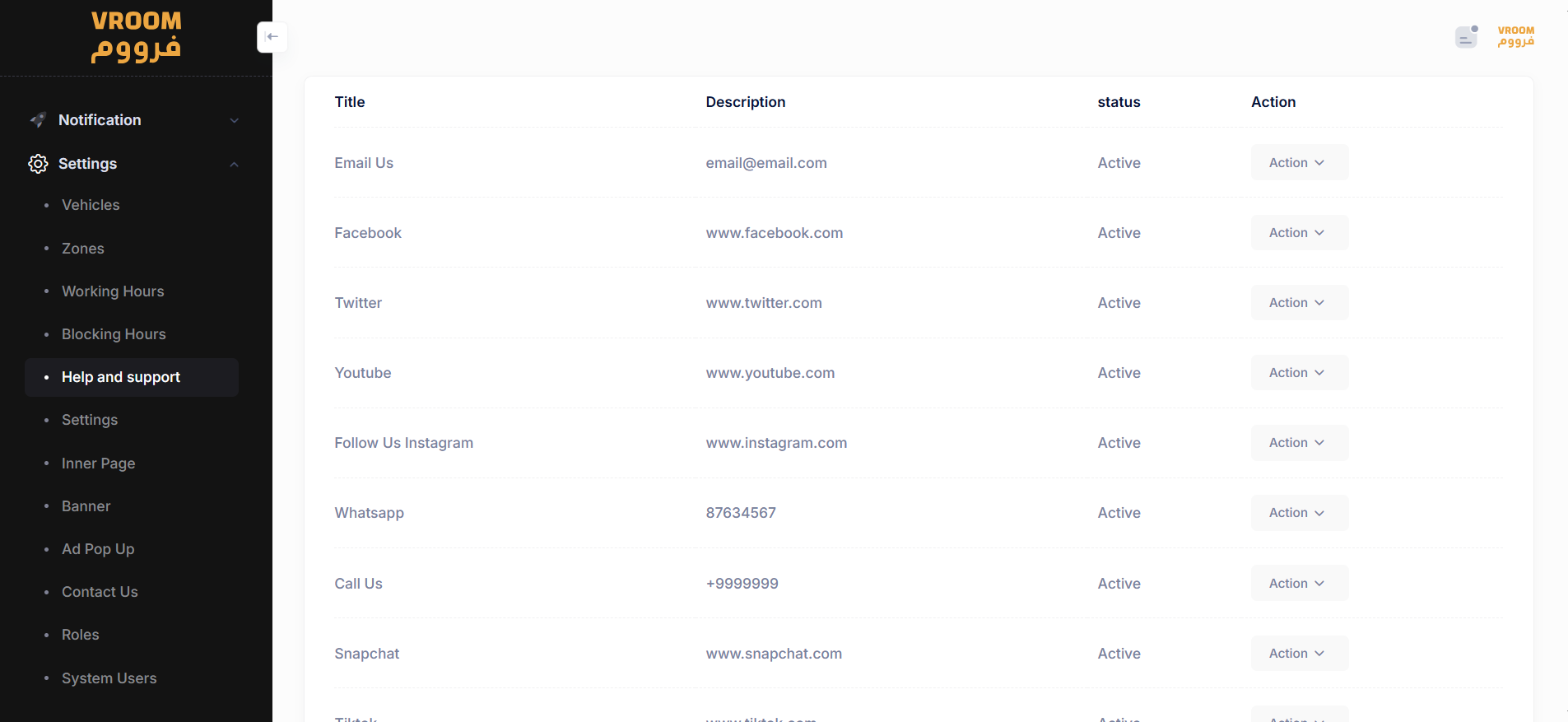Click the +9999999 phone number
The width and height of the screenshot is (1568, 722).
[742, 584]
